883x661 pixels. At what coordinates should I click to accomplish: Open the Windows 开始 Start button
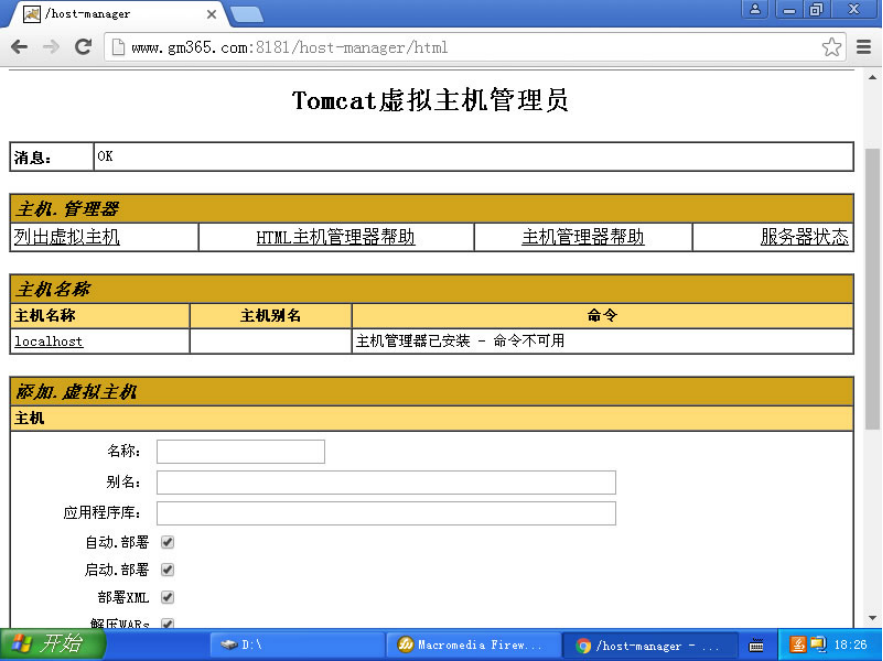(x=52, y=644)
